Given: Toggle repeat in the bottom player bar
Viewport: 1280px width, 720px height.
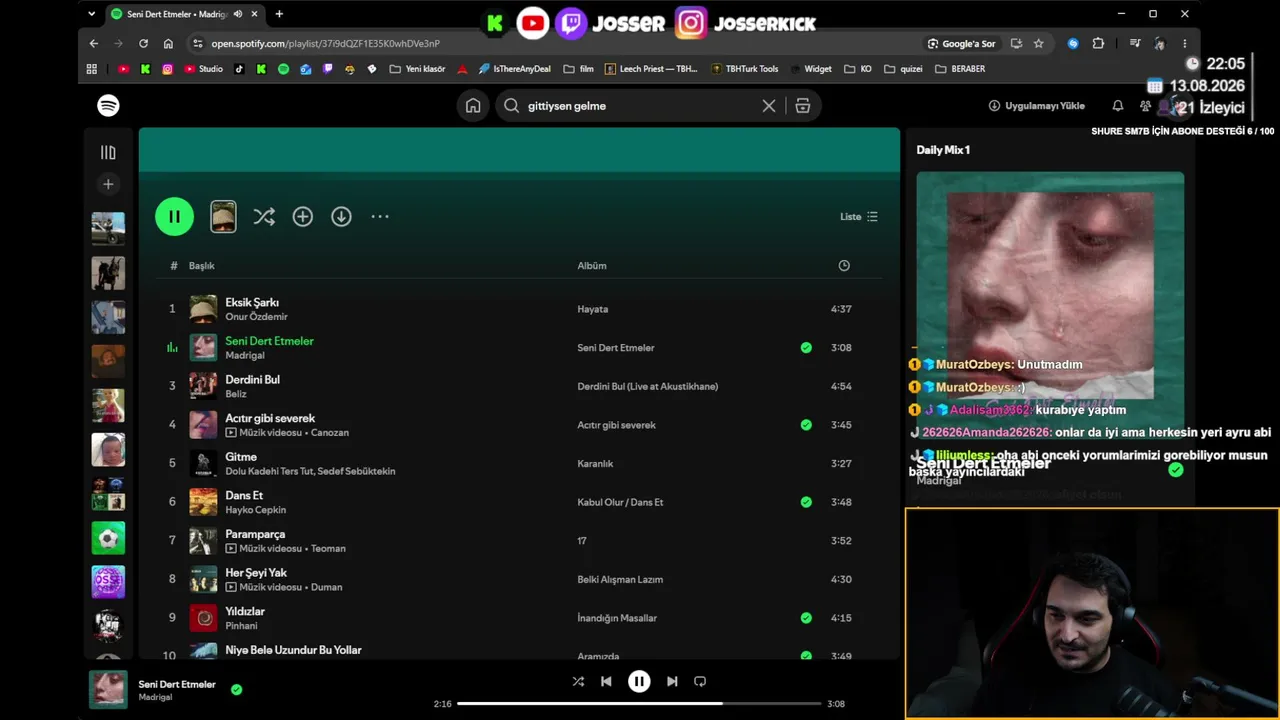Looking at the screenshot, I should pyautogui.click(x=700, y=681).
